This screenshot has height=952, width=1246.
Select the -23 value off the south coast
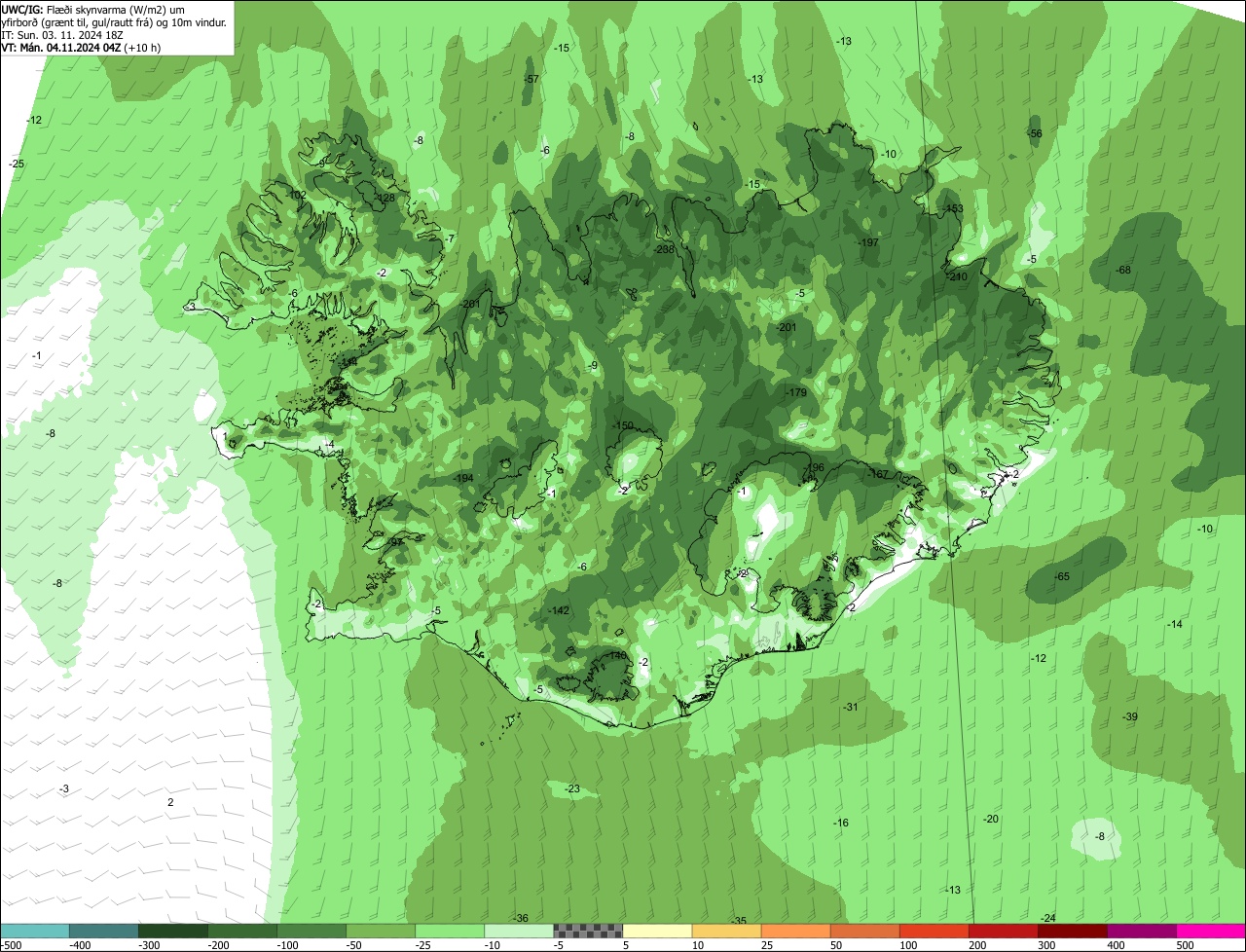point(571,788)
